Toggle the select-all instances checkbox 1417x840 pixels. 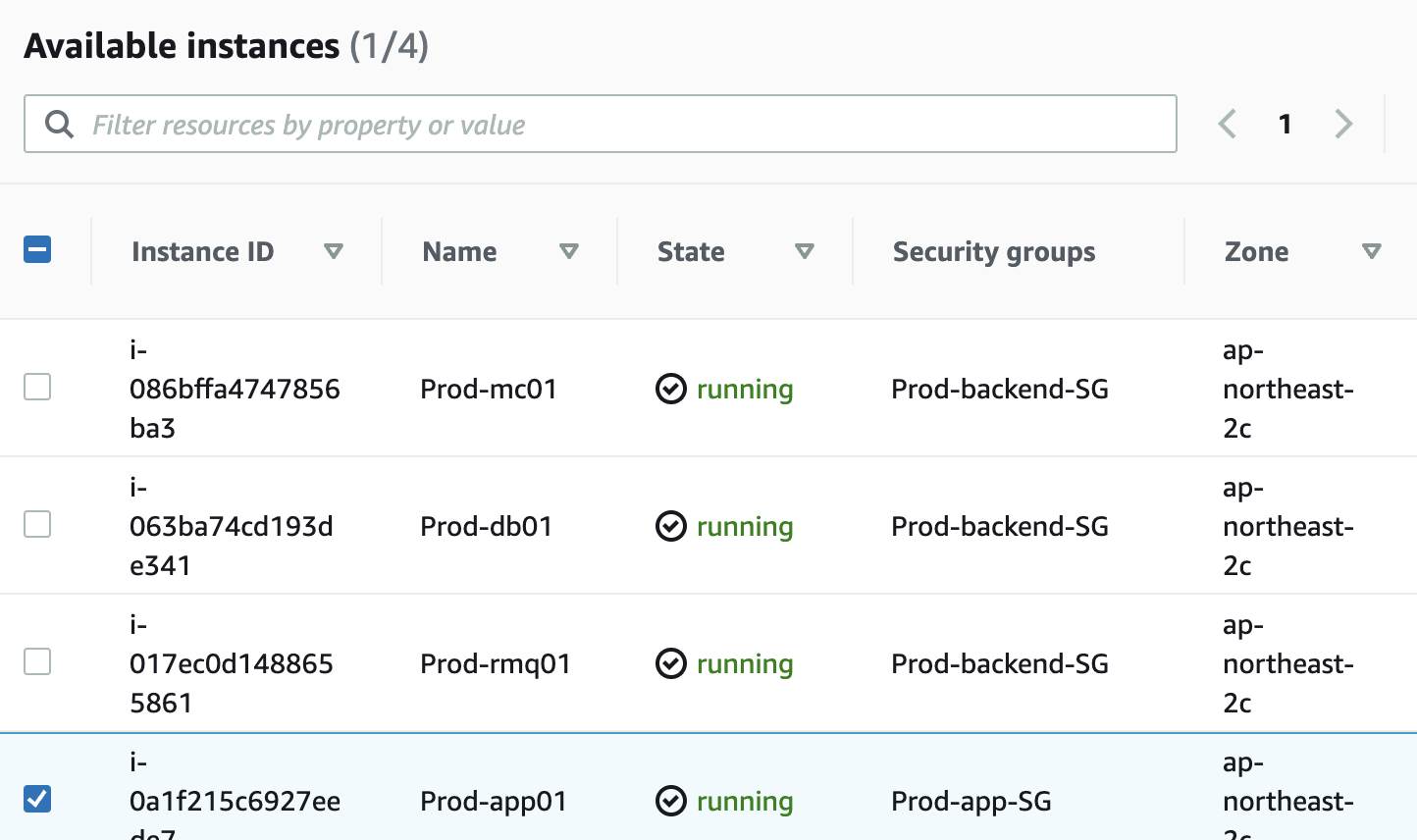(37, 250)
